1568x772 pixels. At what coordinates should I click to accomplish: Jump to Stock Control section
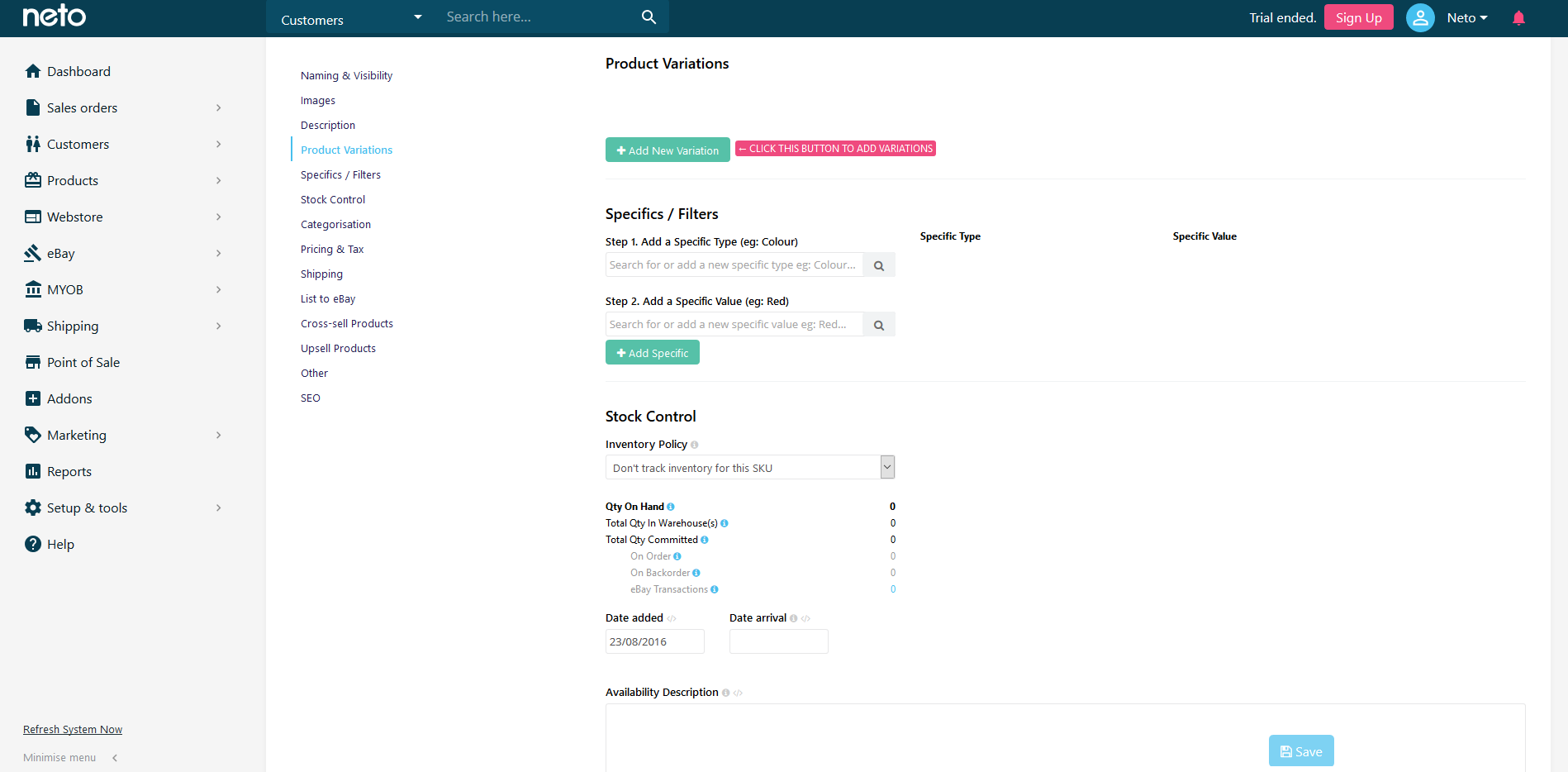pos(333,199)
